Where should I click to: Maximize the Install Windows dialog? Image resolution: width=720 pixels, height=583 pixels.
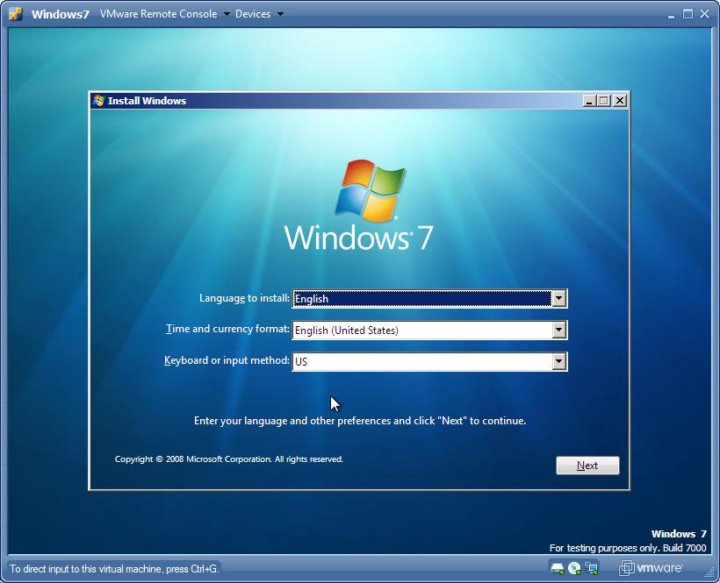(x=604, y=101)
